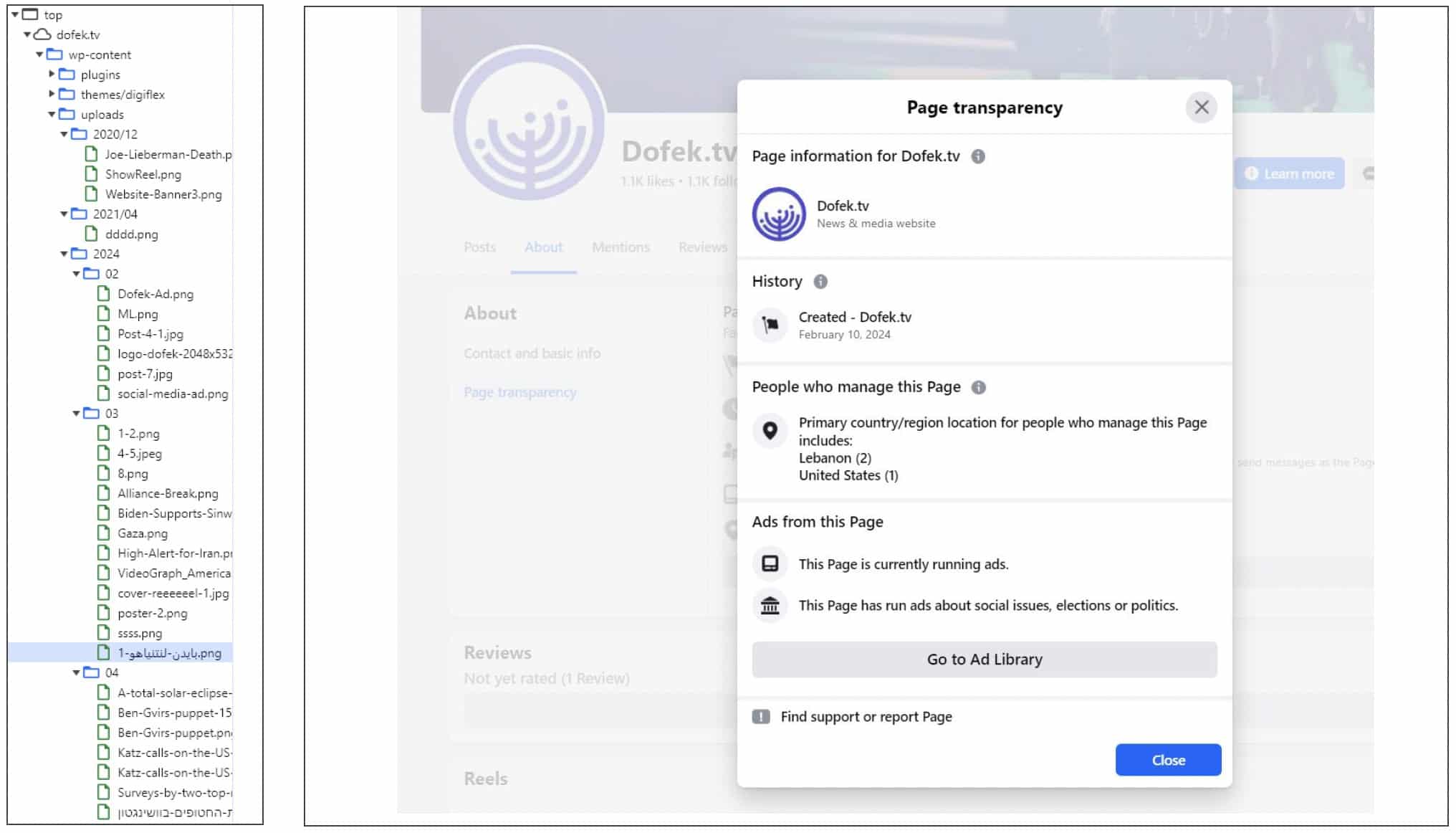Switch to the About tab
This screenshot has height=833, width=1456.
(543, 247)
